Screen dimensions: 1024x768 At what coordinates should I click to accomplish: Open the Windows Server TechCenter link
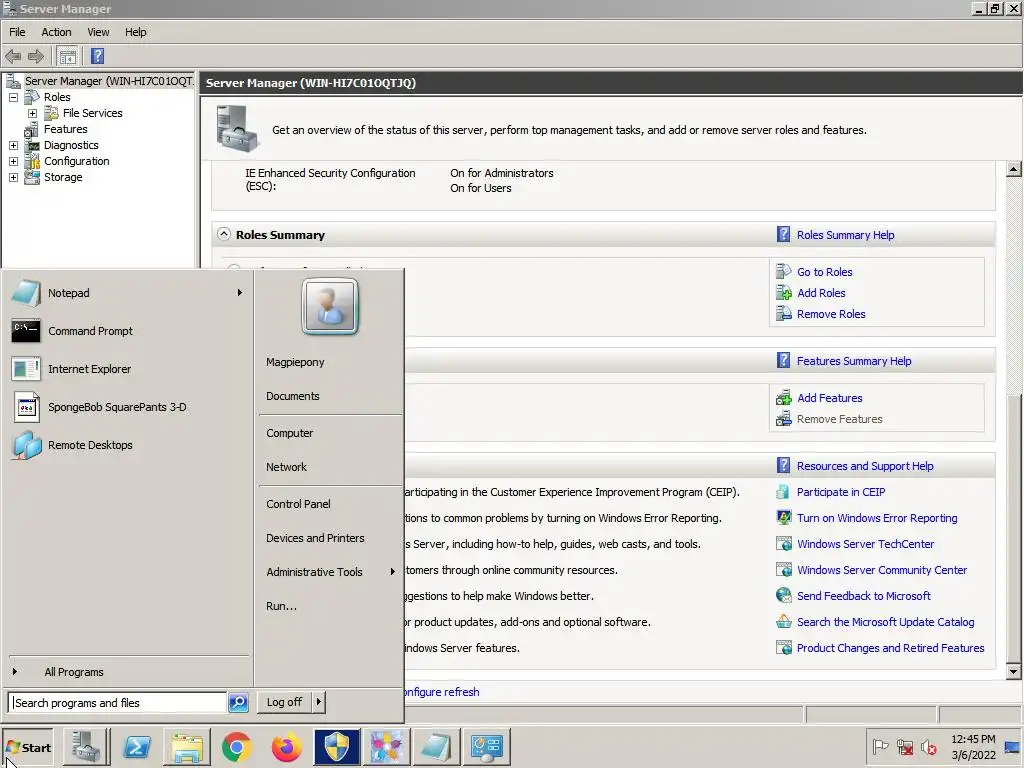865,544
